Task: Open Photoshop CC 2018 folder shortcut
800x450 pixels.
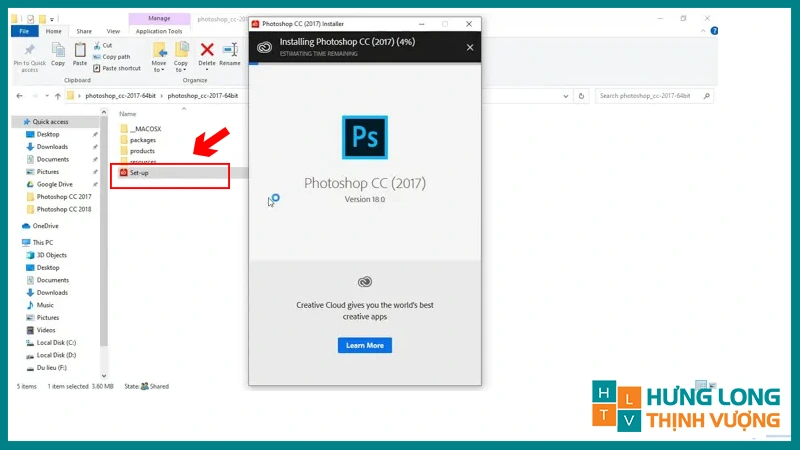Action: pyautogui.click(x=64, y=209)
